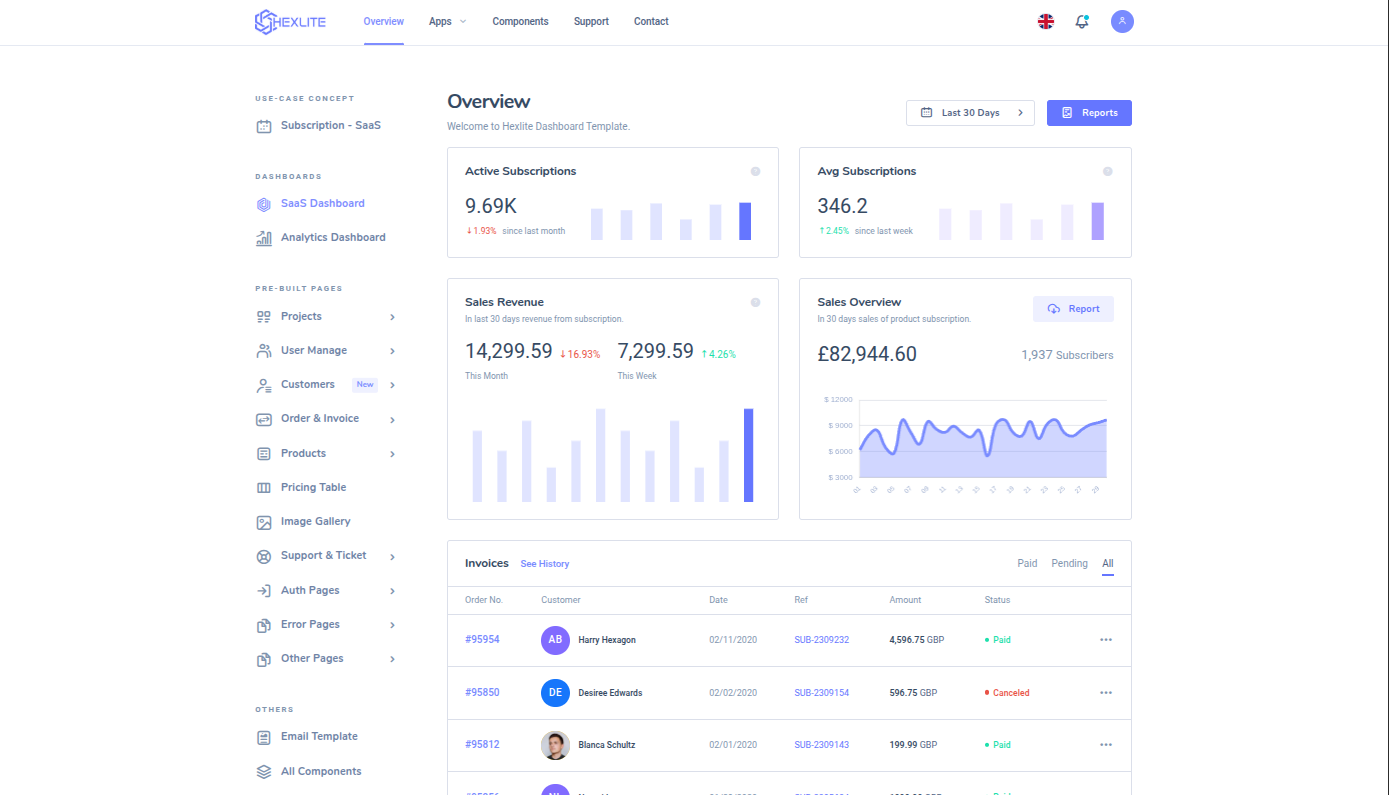Open the Components menu item
This screenshot has height=795, width=1389.
point(520,22)
